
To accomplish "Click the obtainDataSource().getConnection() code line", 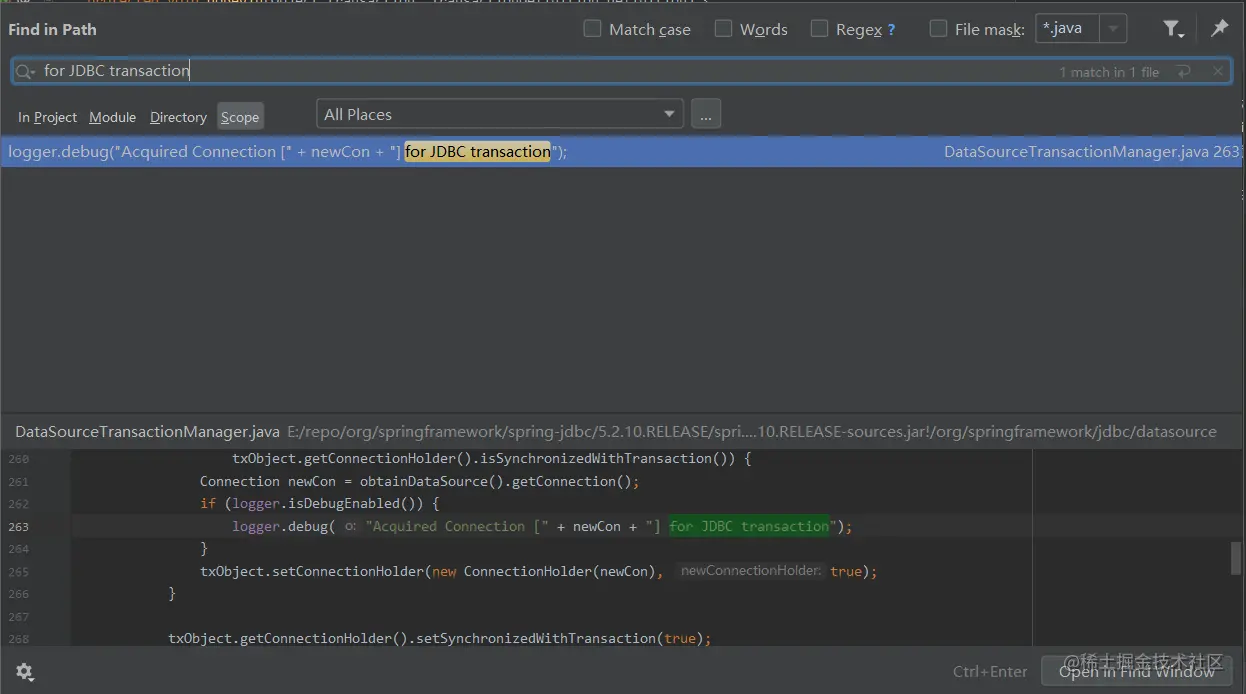I will pos(419,481).
